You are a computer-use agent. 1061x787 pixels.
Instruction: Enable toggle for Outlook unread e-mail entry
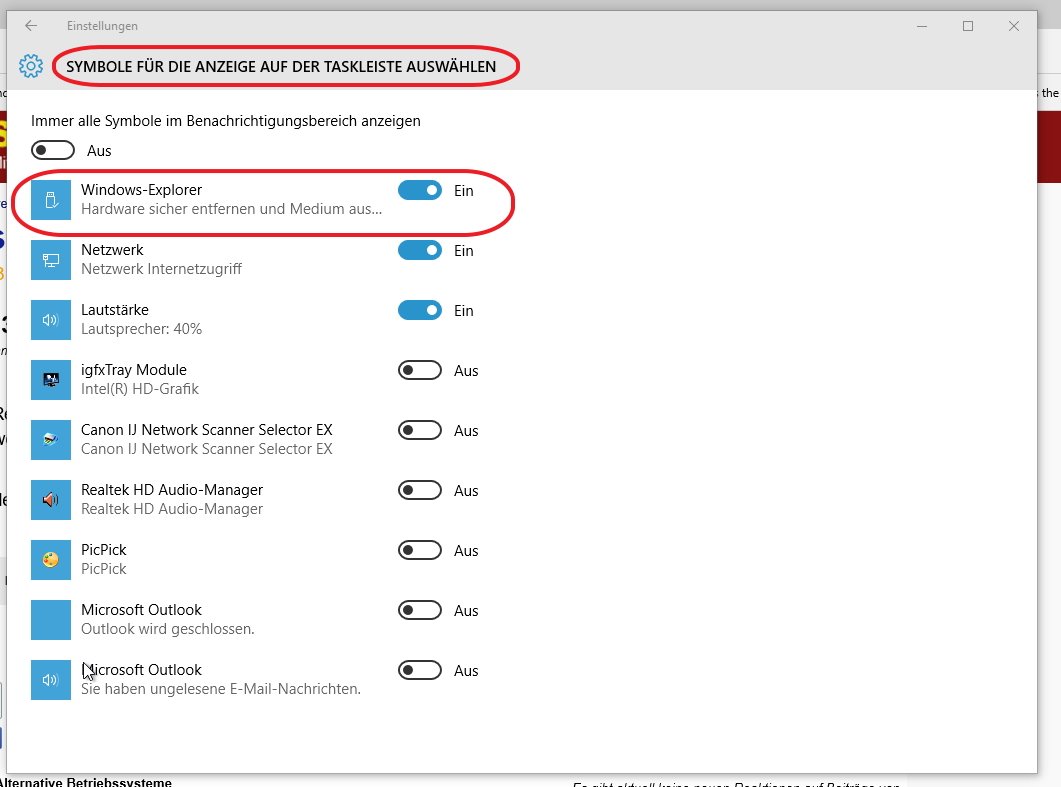click(420, 670)
